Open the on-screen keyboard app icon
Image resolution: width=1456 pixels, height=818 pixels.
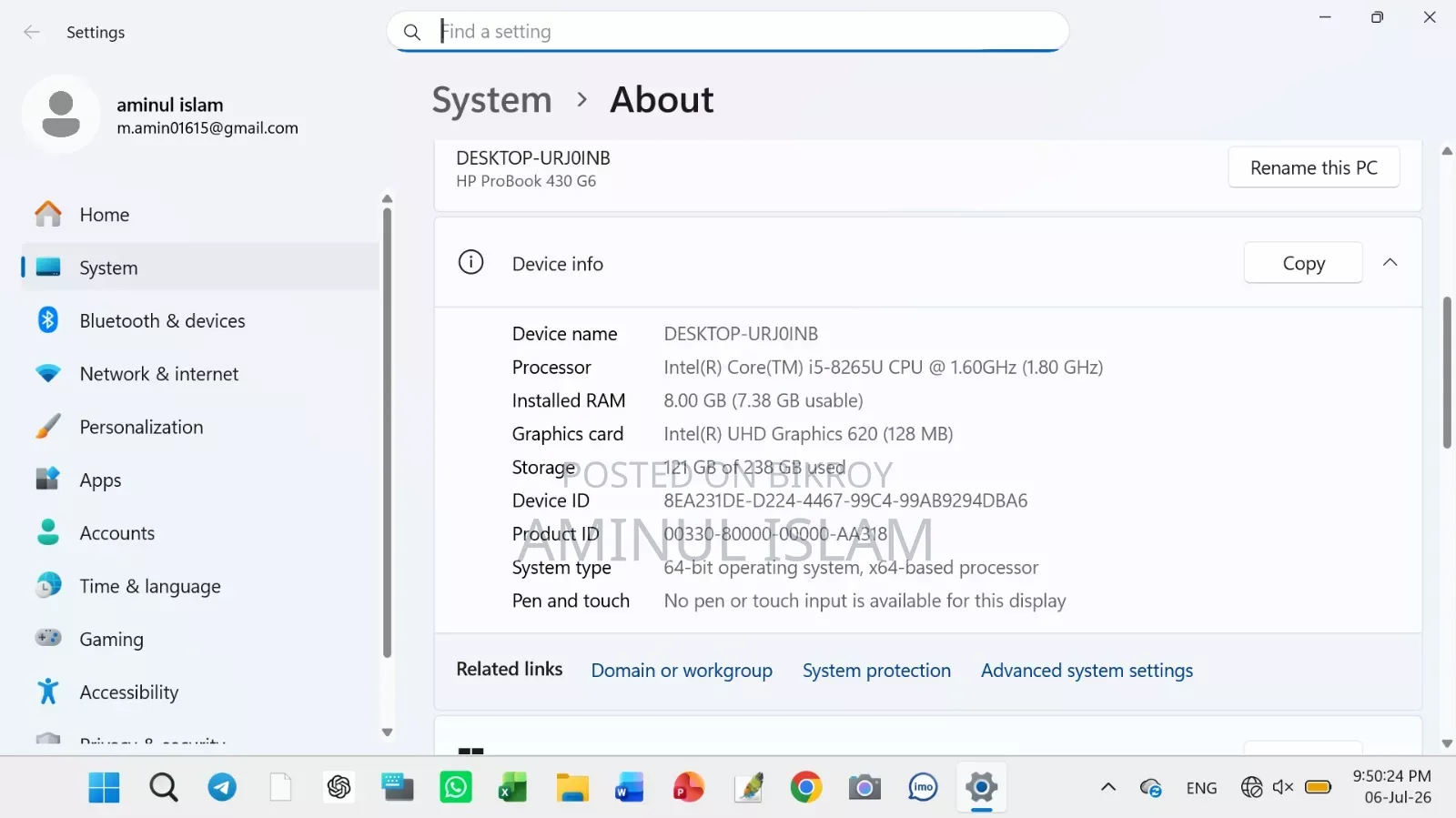pos(398,787)
